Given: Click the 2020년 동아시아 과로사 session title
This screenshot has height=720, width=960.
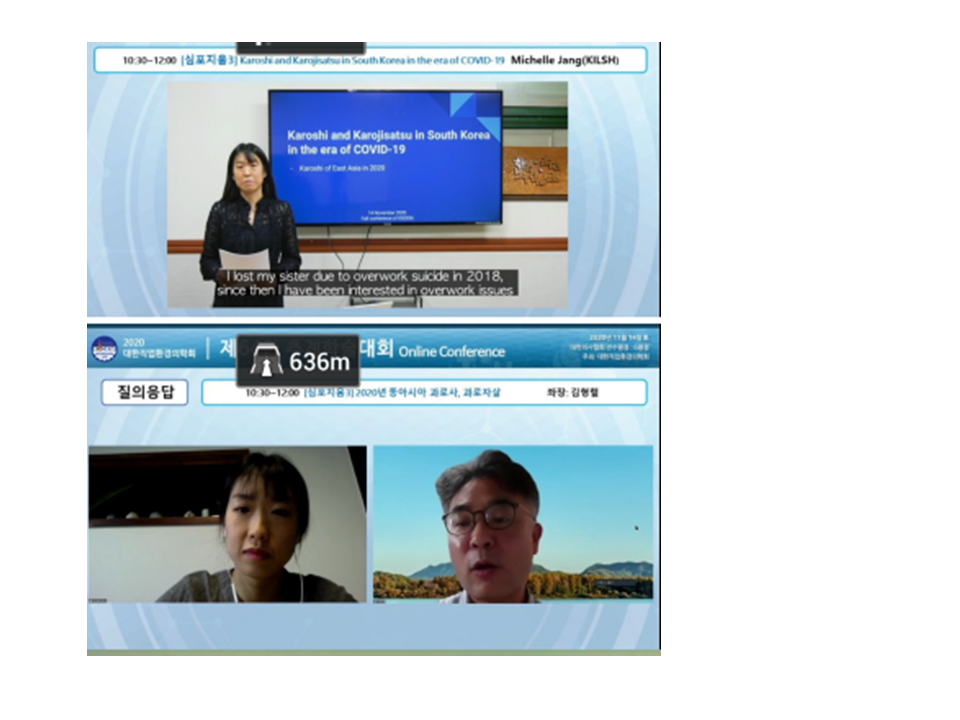Looking at the screenshot, I should [x=402, y=393].
